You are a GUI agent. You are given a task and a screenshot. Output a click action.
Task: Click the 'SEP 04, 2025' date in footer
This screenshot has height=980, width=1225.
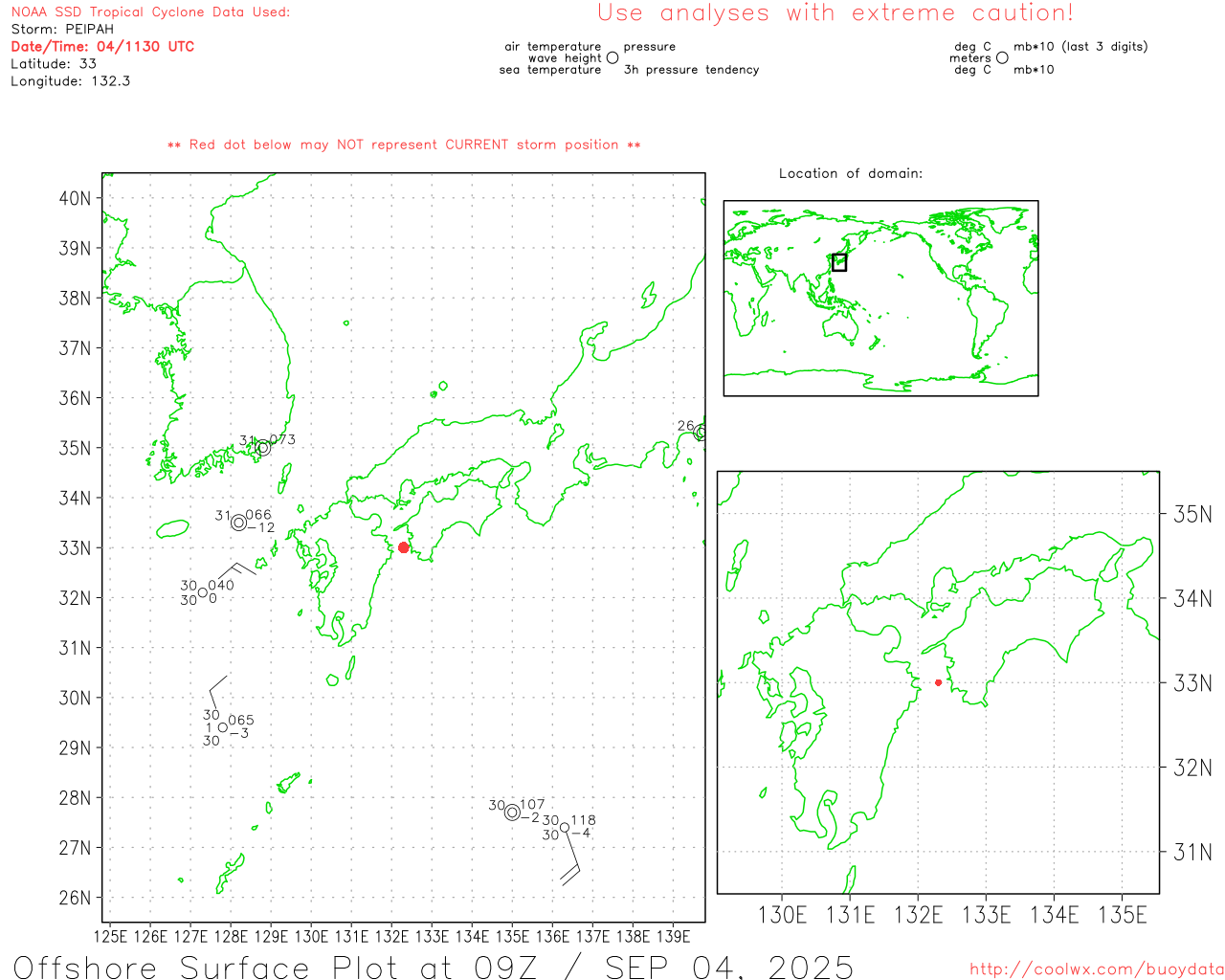click(729, 967)
